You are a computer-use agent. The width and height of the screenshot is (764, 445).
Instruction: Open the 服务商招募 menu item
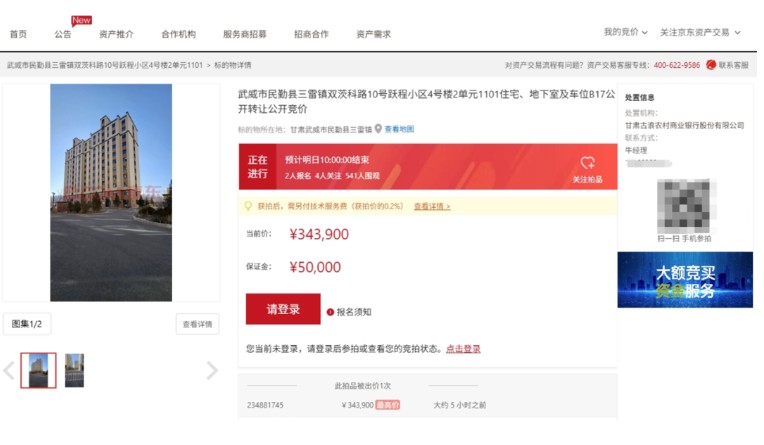[x=244, y=34]
